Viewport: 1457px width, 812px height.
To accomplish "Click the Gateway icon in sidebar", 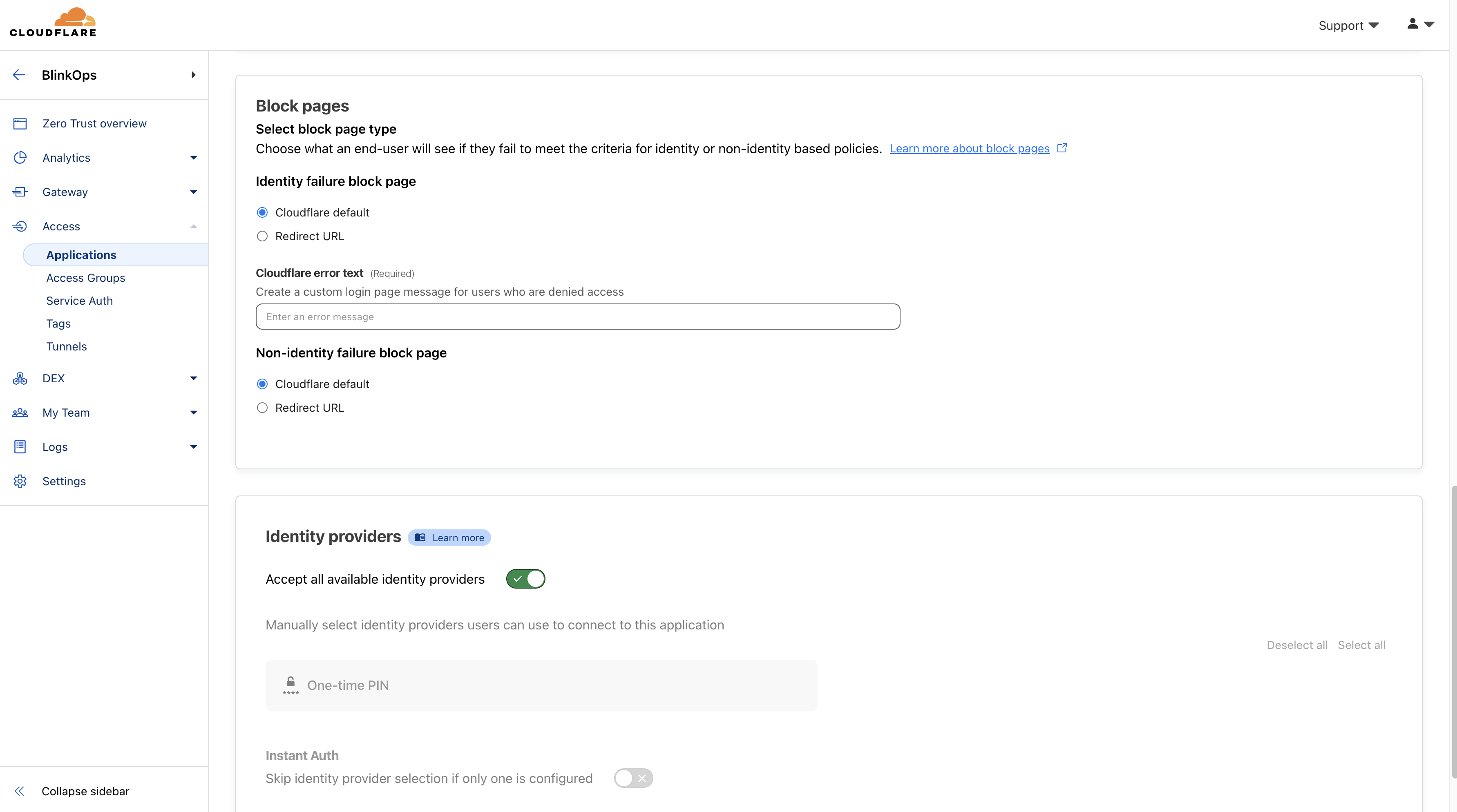I will click(20, 192).
